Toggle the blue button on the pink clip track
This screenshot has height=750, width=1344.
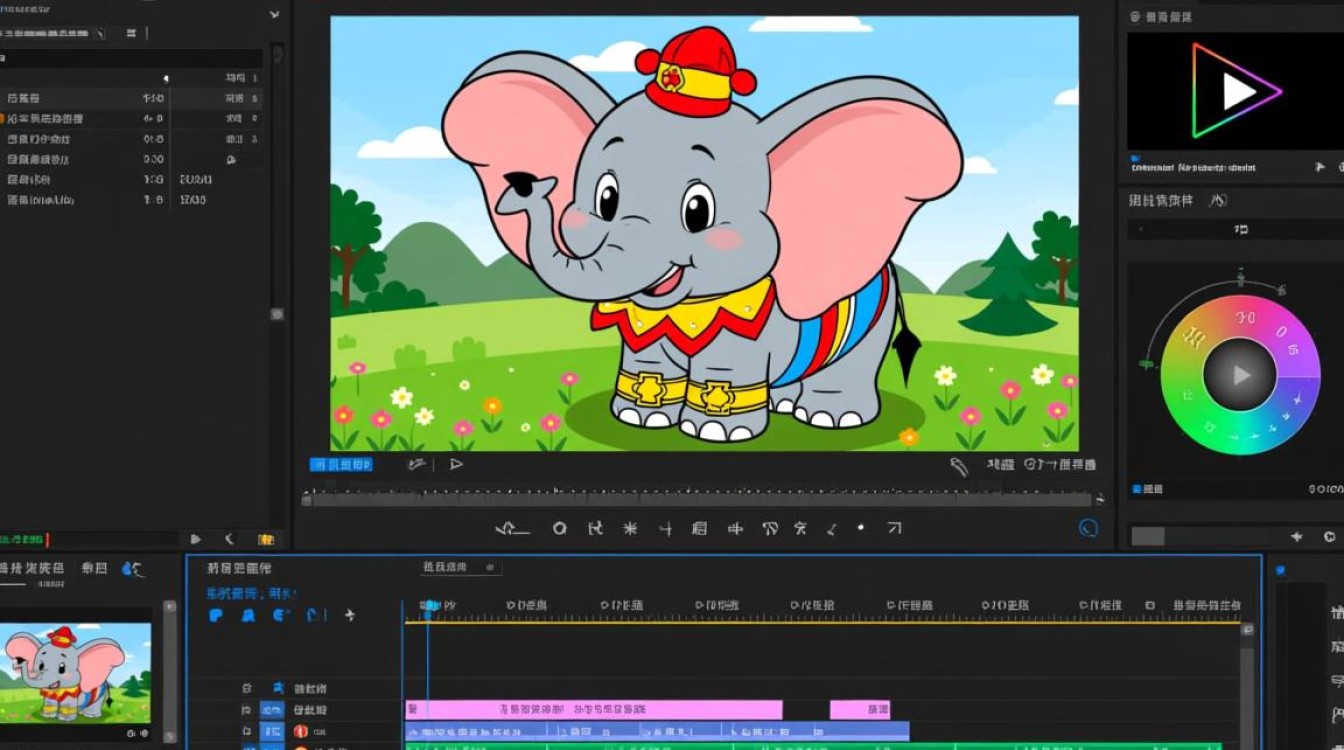click(x=272, y=710)
